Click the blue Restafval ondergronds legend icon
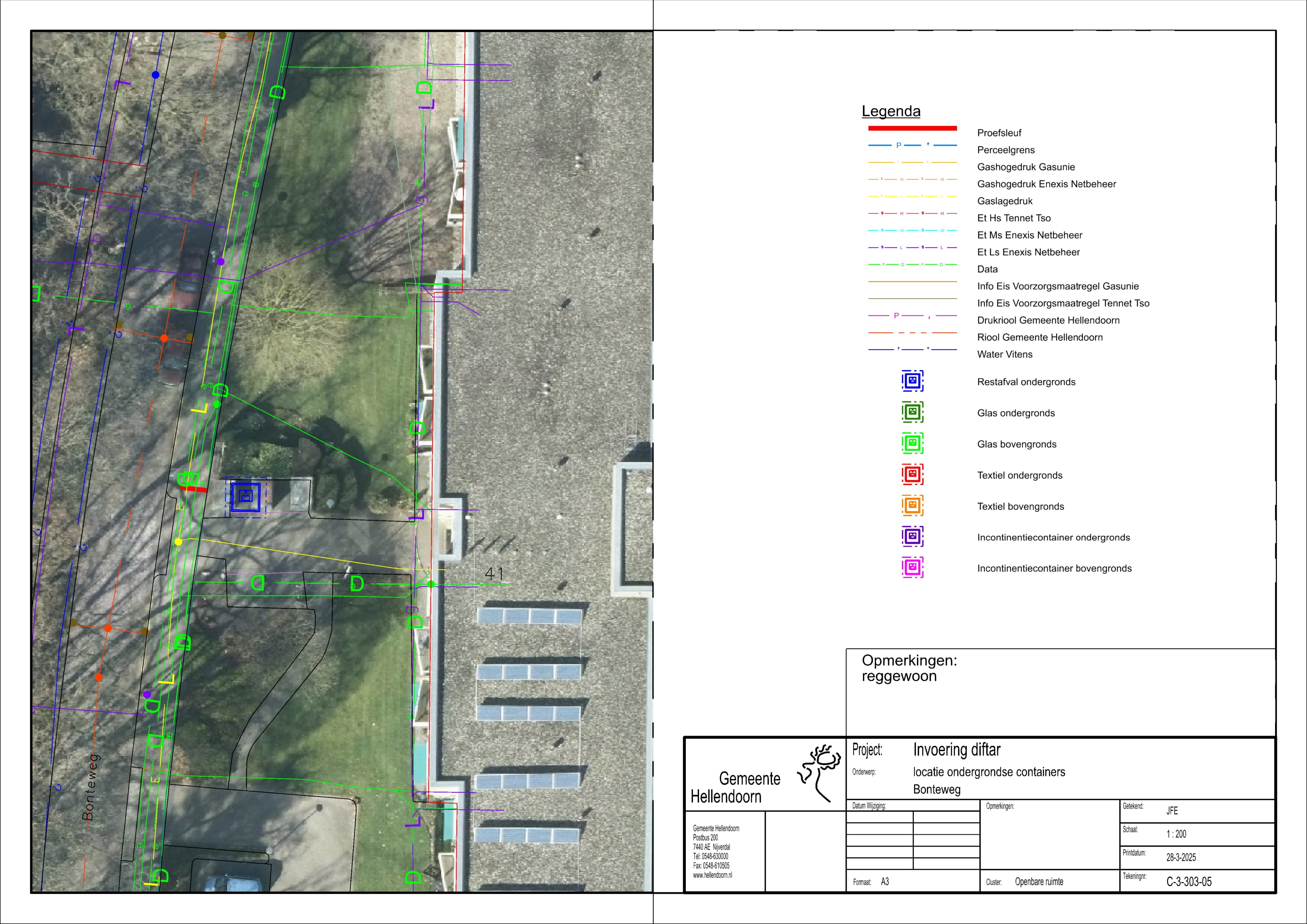 click(x=912, y=381)
